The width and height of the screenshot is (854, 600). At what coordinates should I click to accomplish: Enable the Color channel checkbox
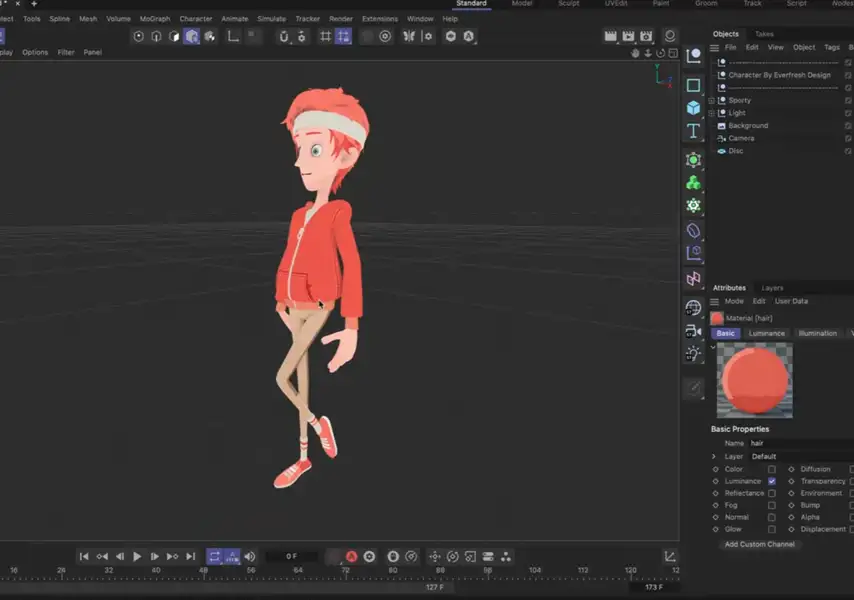[x=771, y=469]
